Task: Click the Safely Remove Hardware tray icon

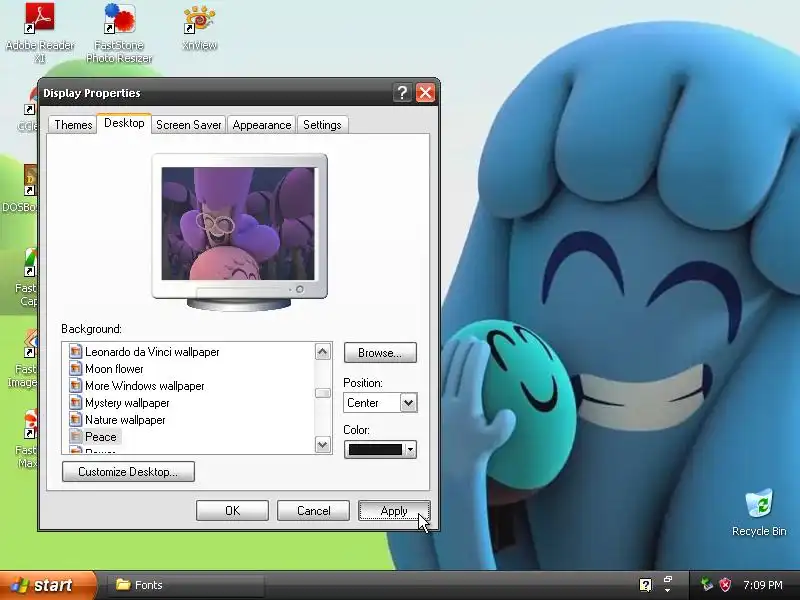Action: (x=707, y=584)
